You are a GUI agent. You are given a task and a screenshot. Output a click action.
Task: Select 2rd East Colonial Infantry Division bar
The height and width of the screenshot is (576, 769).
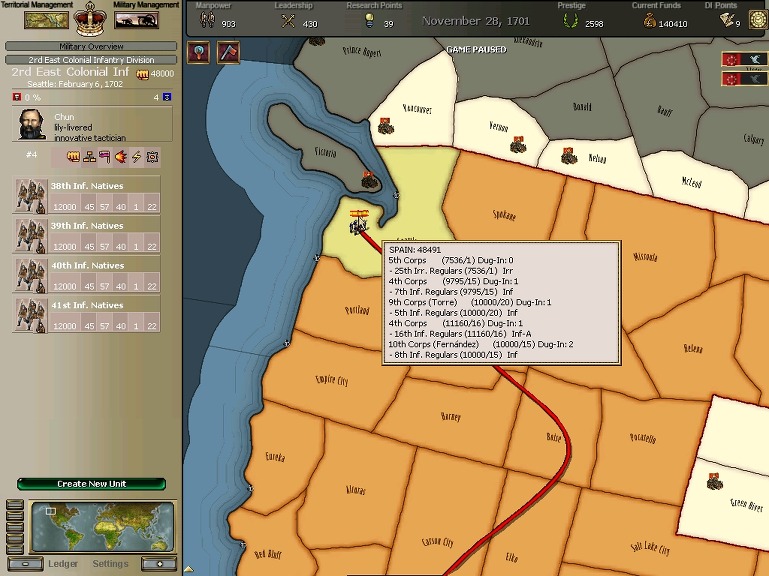point(91,60)
